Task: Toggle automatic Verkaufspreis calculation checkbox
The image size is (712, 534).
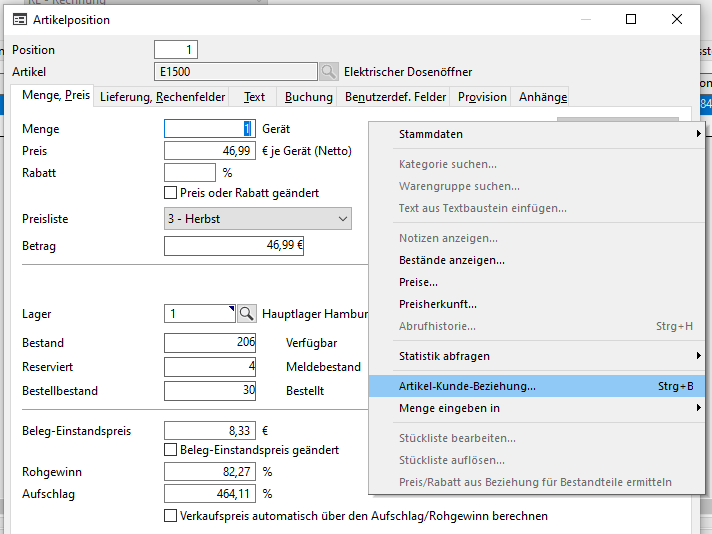Action: point(170,516)
